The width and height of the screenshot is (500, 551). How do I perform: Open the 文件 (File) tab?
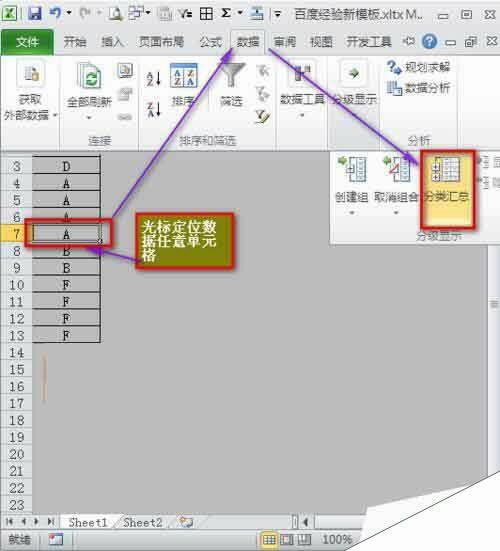coord(27,43)
